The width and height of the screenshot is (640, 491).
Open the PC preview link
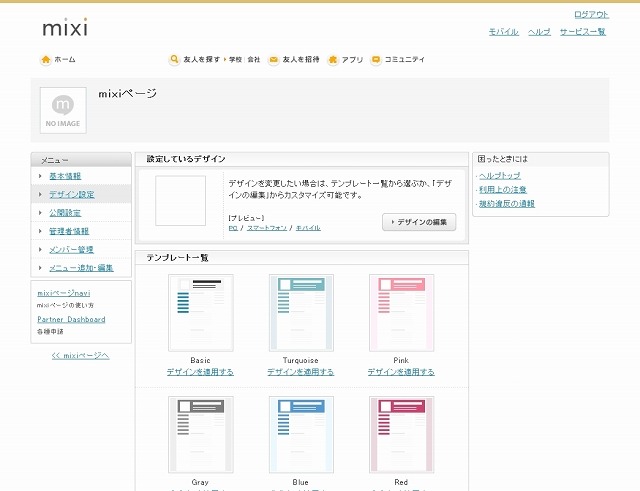pyautogui.click(x=233, y=228)
